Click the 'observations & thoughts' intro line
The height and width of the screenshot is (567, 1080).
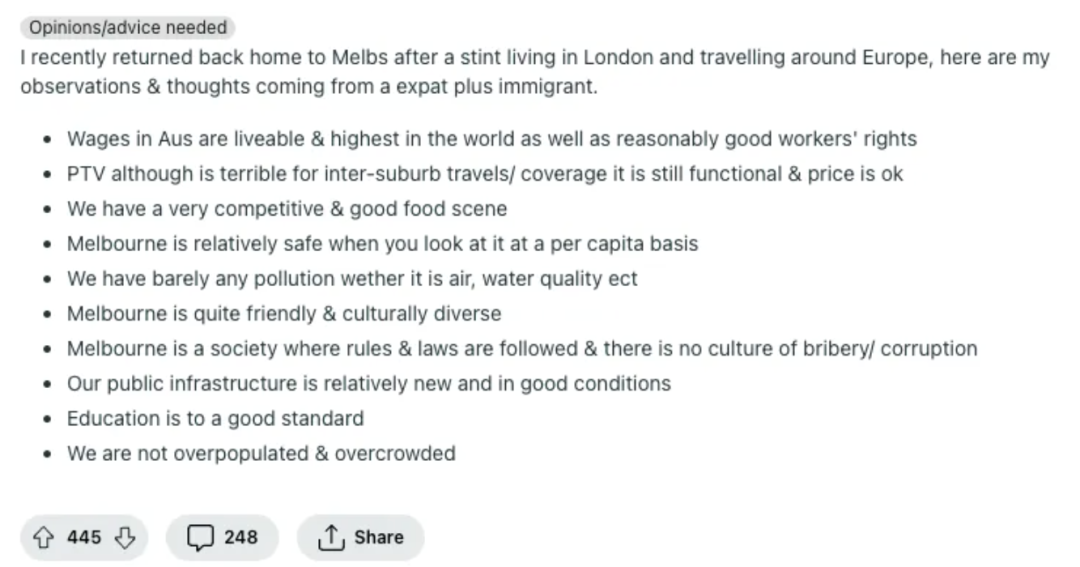pos(309,87)
